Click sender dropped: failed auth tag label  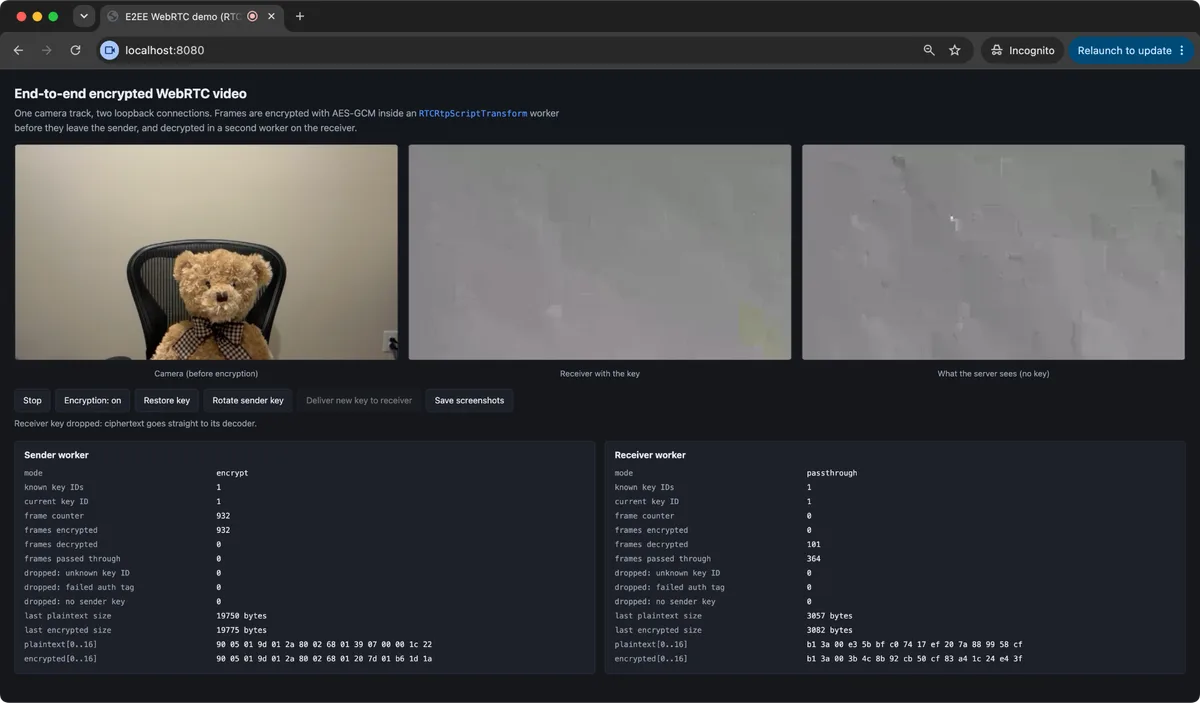tap(79, 587)
